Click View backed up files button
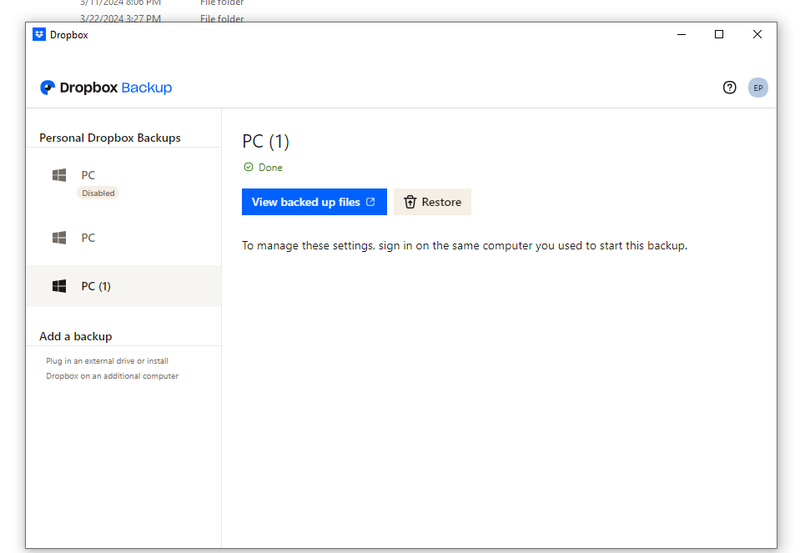This screenshot has height=553, width=800. coord(314,202)
